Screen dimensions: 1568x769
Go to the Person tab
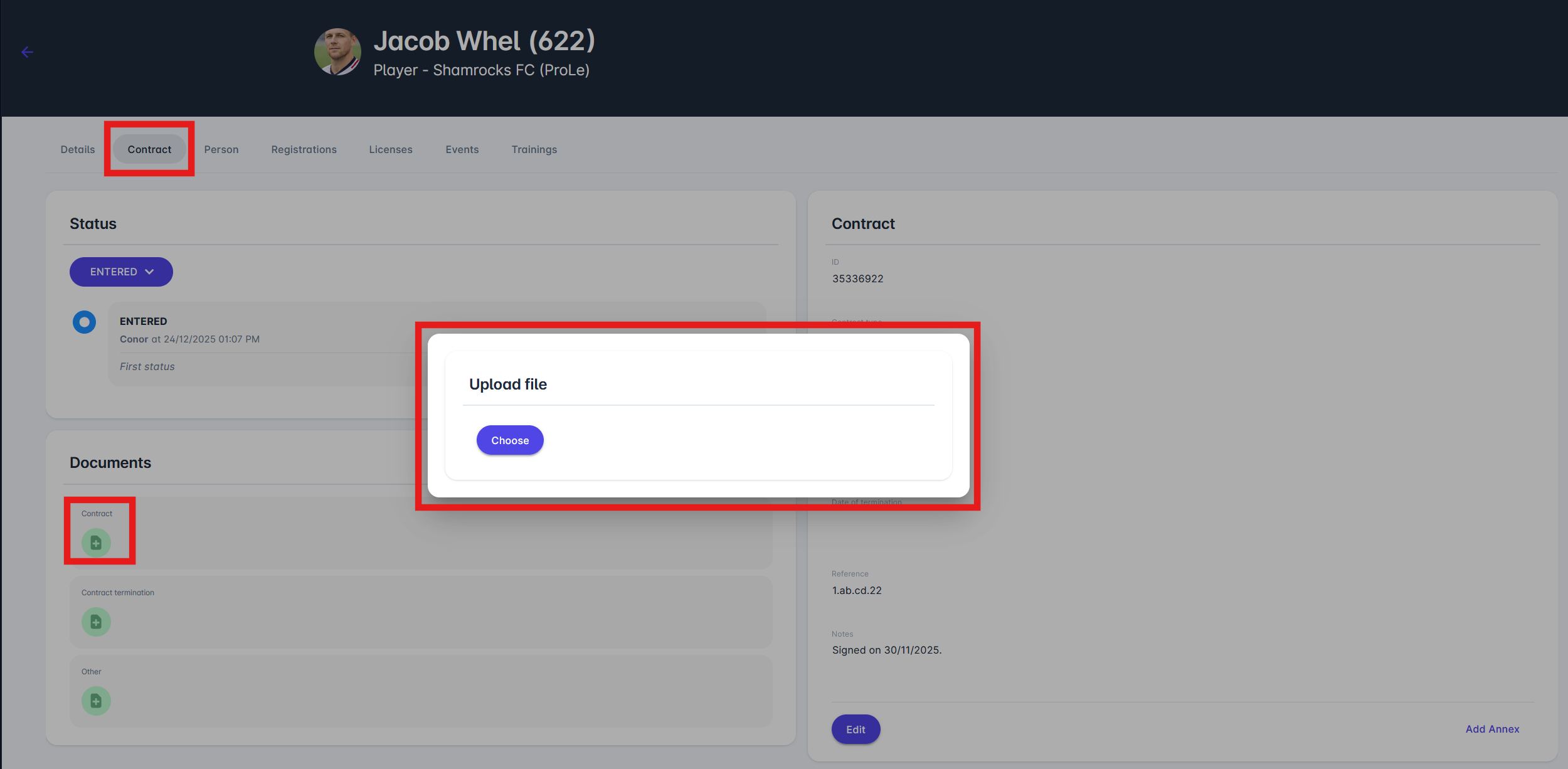[221, 149]
